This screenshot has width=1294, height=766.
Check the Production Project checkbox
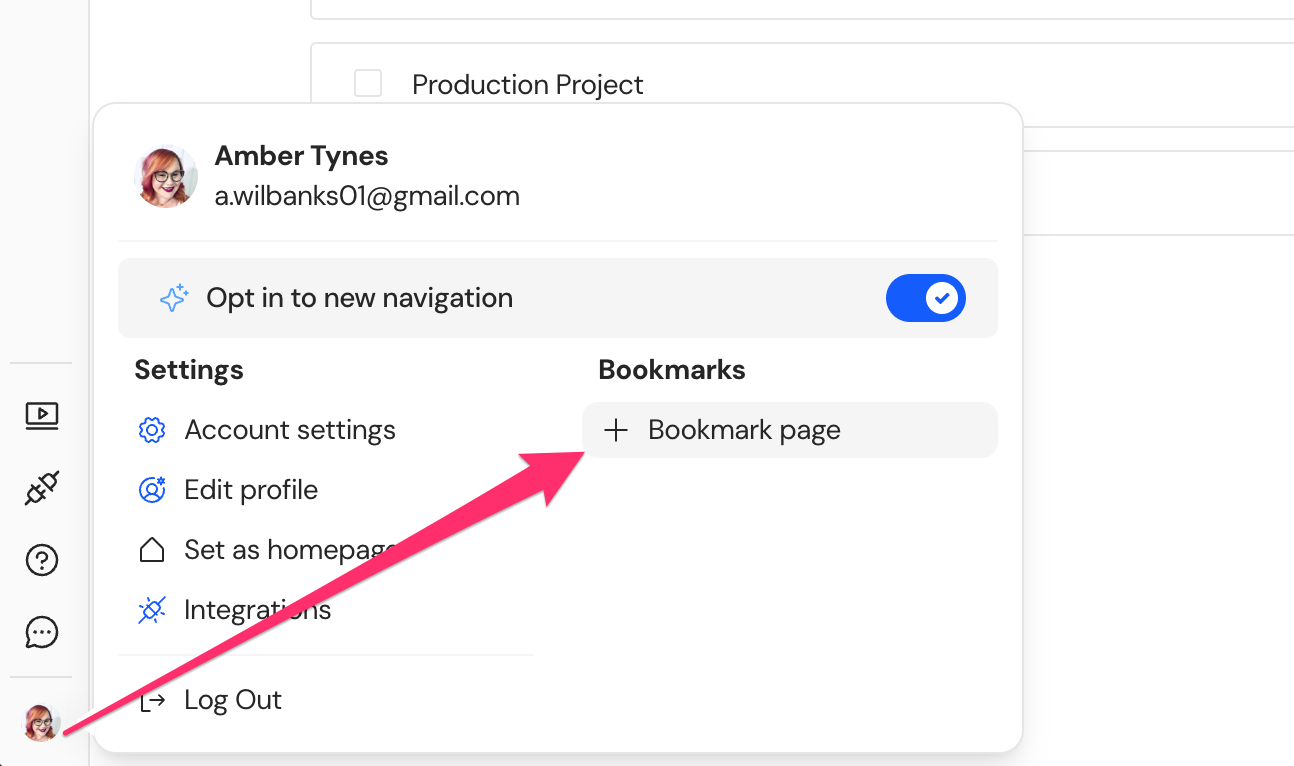(368, 83)
